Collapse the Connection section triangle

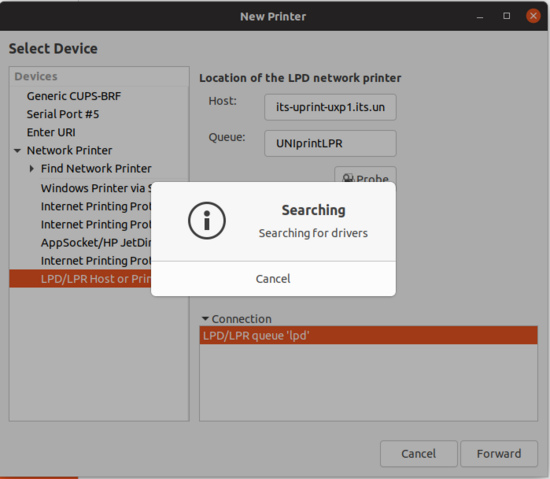(205, 319)
